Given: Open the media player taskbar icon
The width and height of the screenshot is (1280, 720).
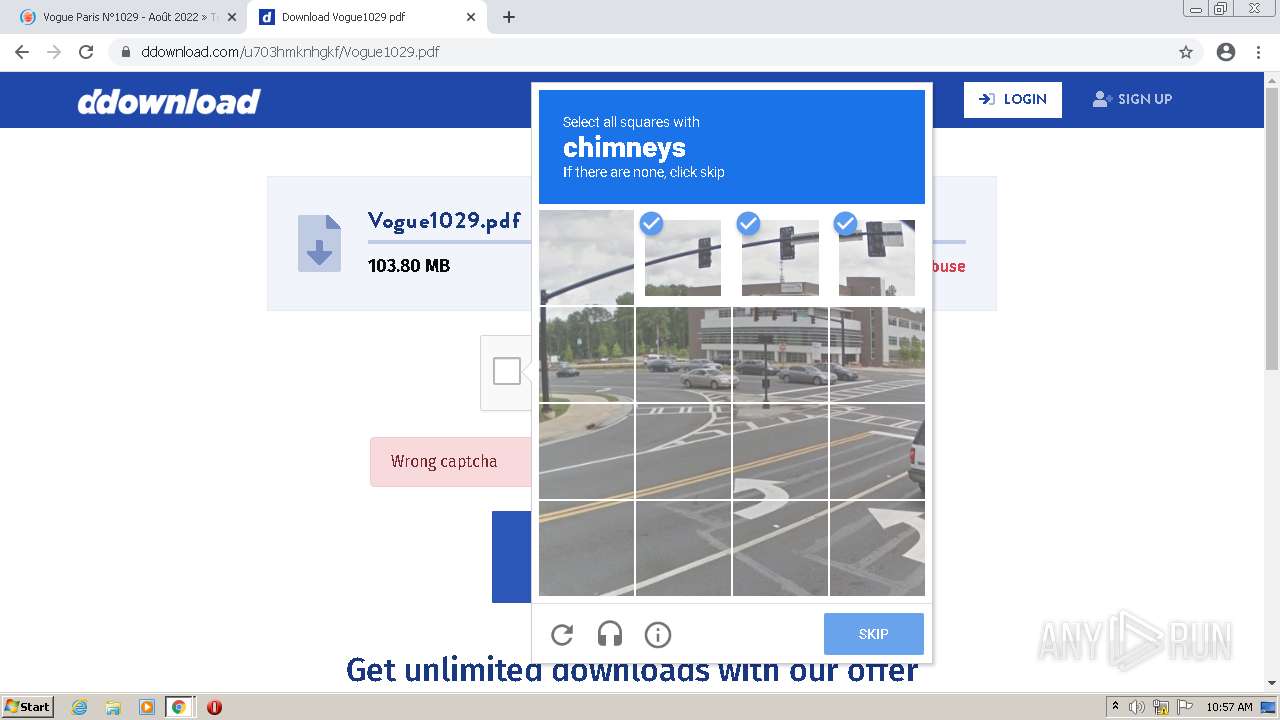Looking at the screenshot, I should pos(147,707).
